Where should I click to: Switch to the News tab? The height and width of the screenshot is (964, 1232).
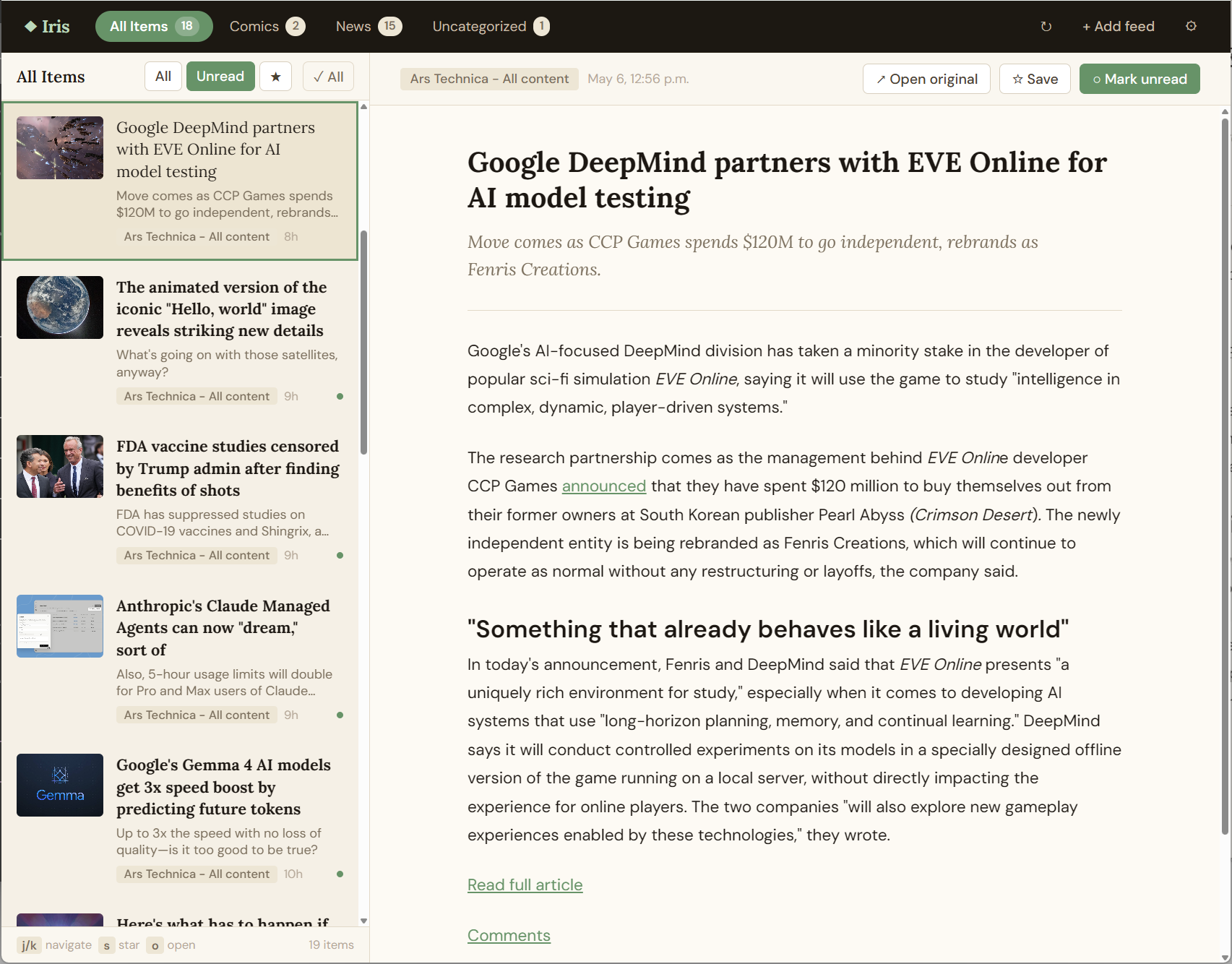pos(368,26)
